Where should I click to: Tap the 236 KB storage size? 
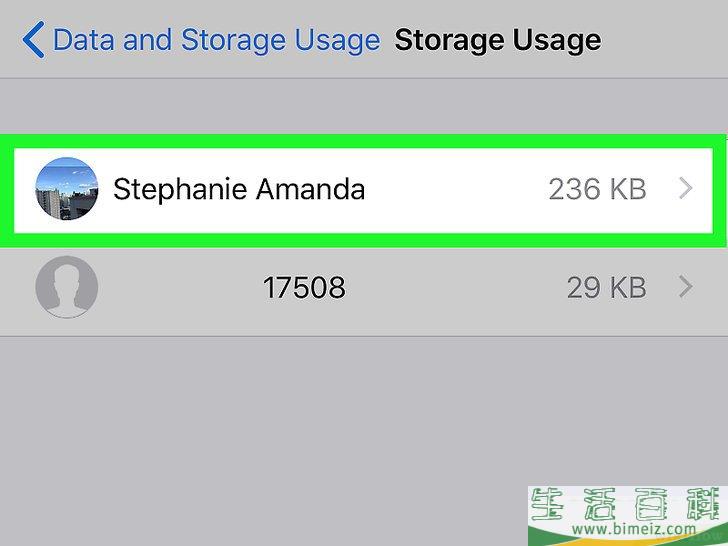coord(598,189)
